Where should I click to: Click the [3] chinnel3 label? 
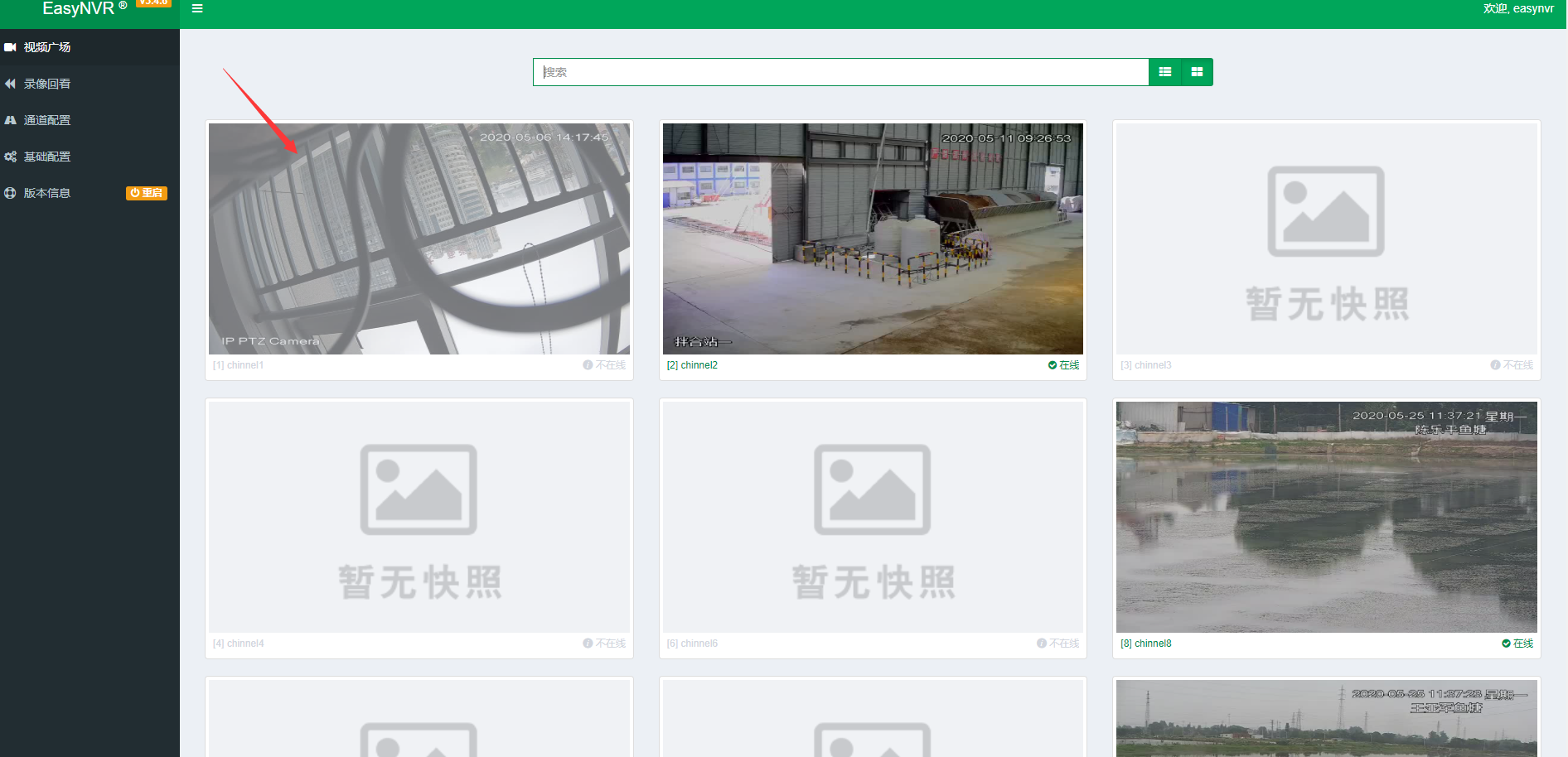tap(1145, 365)
